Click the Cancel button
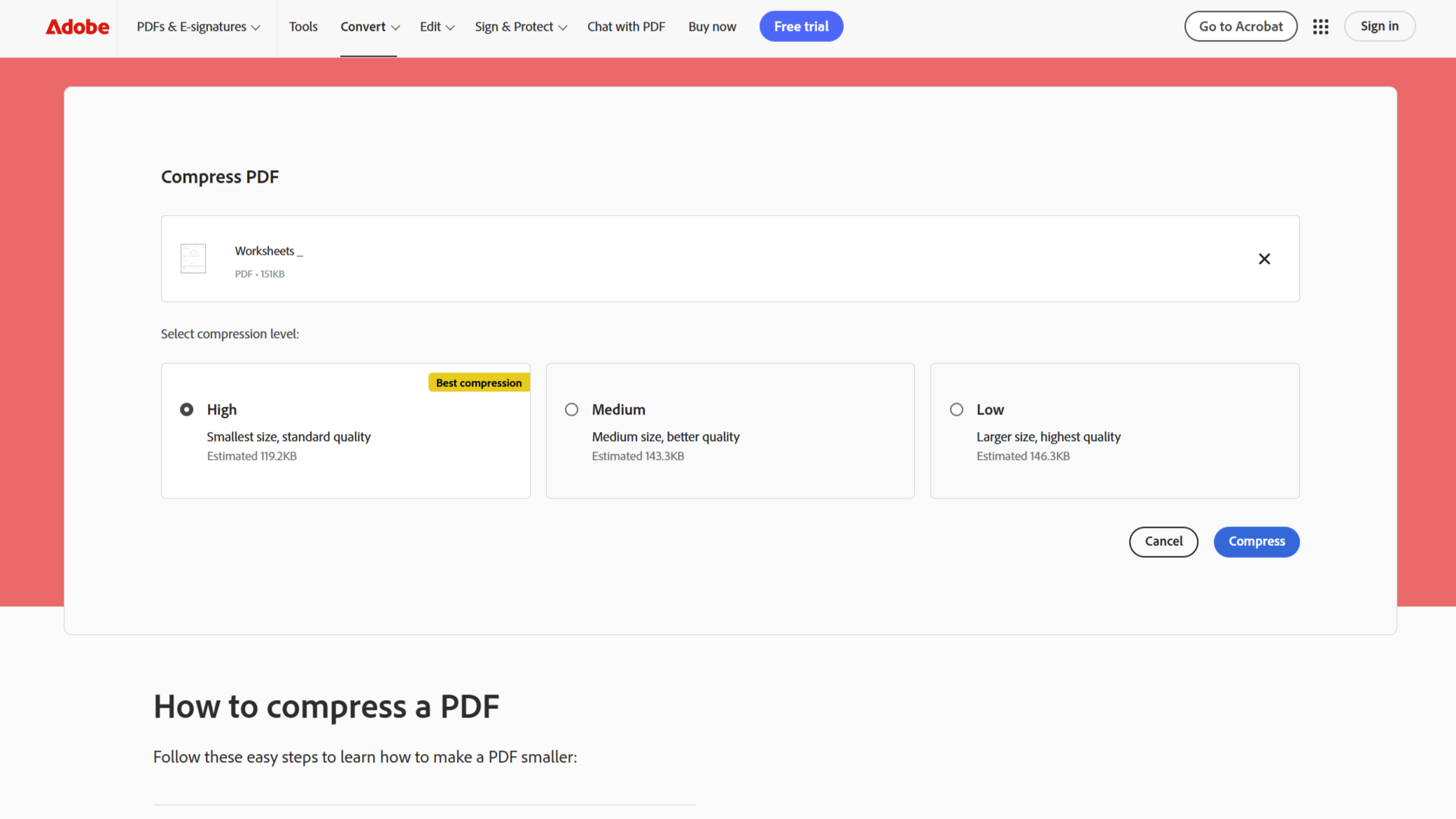The height and width of the screenshot is (819, 1456). [x=1164, y=541]
